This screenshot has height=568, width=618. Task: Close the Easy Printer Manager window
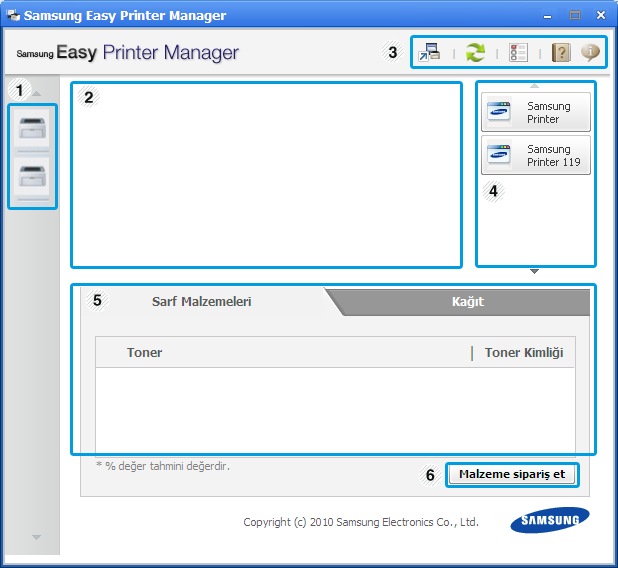tap(601, 15)
